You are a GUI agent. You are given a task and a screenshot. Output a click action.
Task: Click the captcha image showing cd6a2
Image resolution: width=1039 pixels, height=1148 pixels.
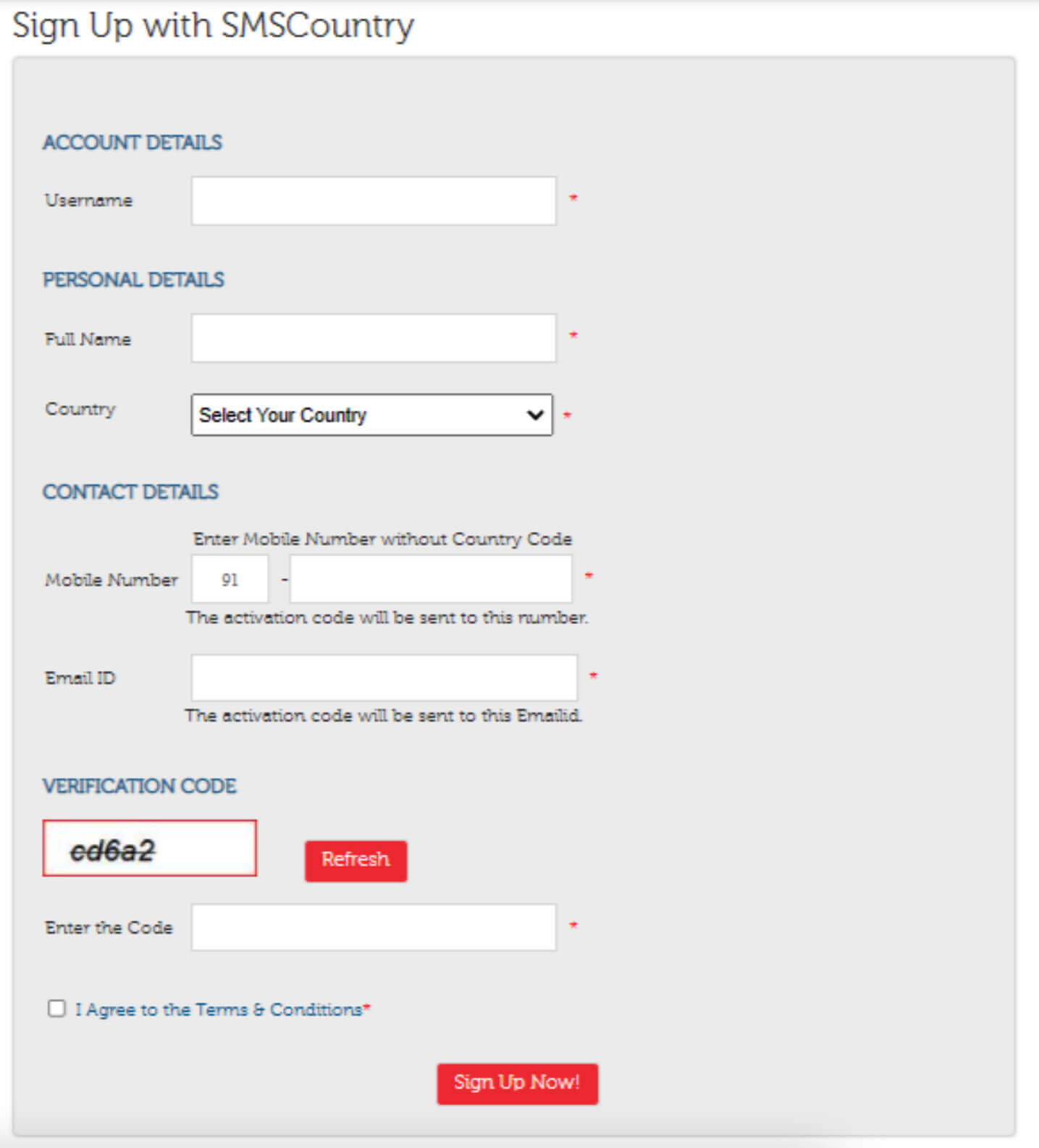(x=149, y=848)
